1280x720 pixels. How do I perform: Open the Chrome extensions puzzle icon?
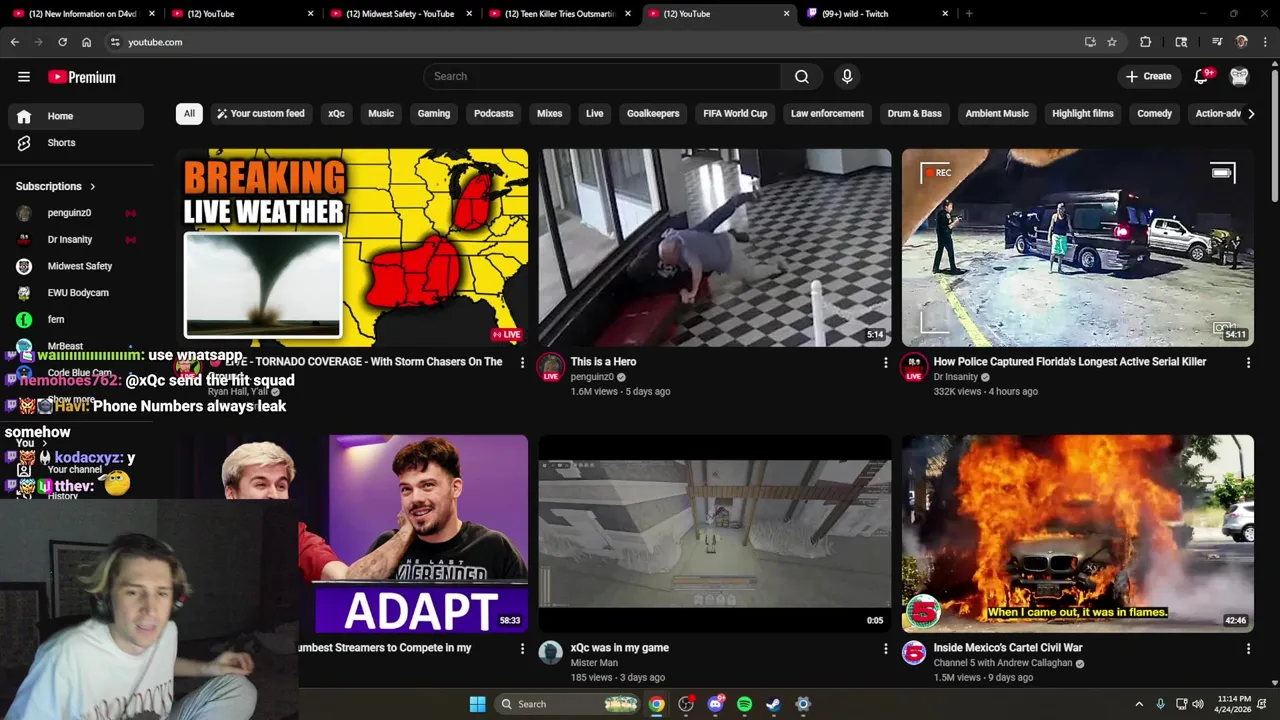coord(1146,42)
